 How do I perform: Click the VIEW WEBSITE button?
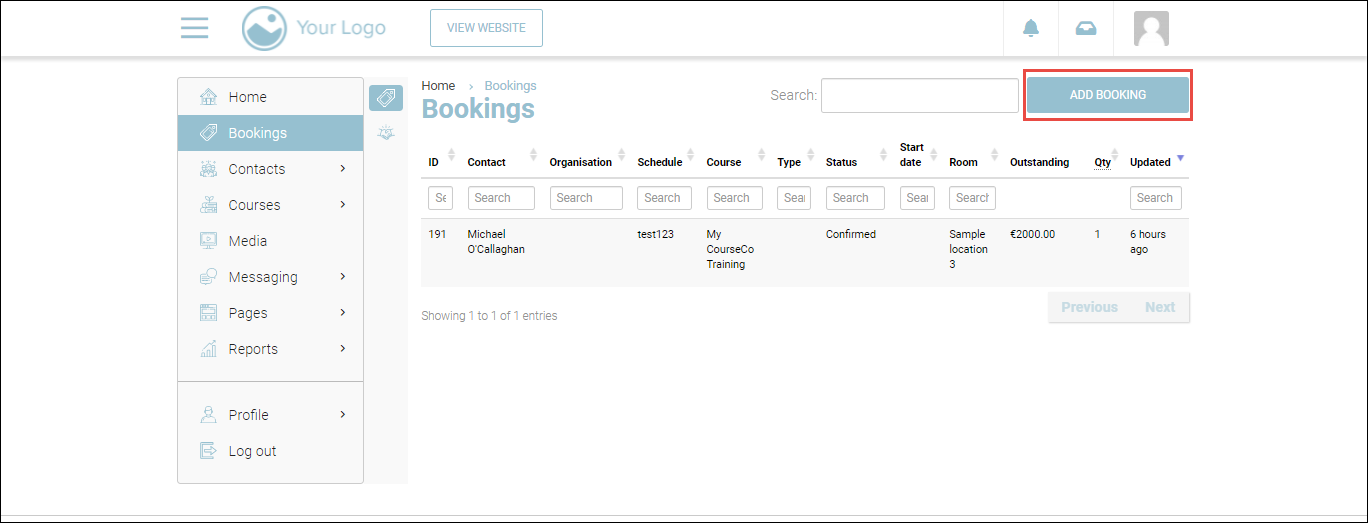pyautogui.click(x=486, y=28)
